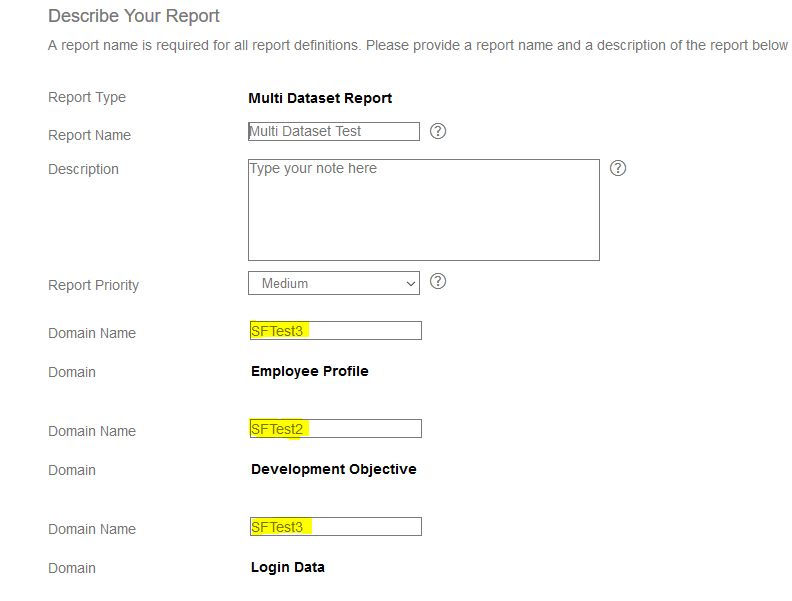The height and width of the screenshot is (601, 792).
Task: Click the Report Type label
Action: click(x=87, y=97)
